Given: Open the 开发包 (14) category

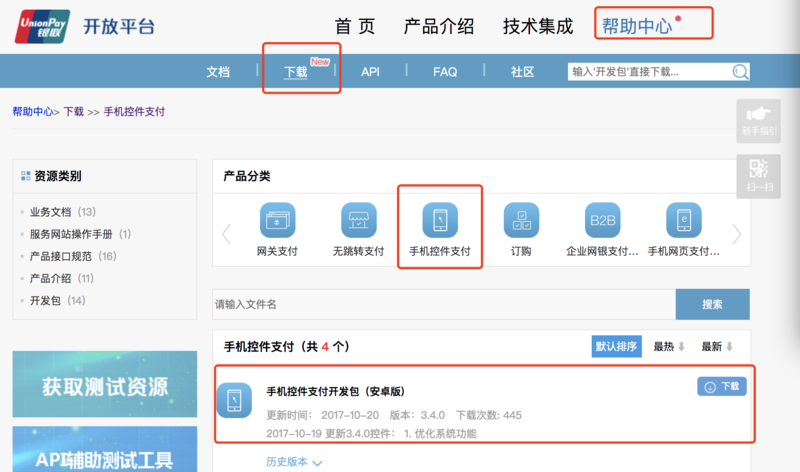Looking at the screenshot, I should (x=57, y=301).
